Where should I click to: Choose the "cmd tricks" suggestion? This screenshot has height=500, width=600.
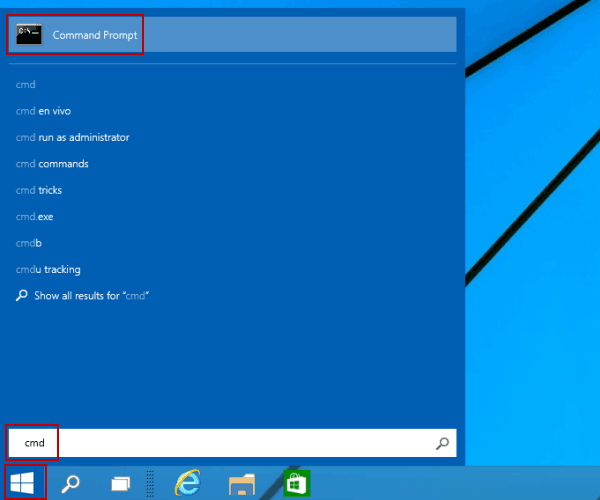click(x=39, y=190)
